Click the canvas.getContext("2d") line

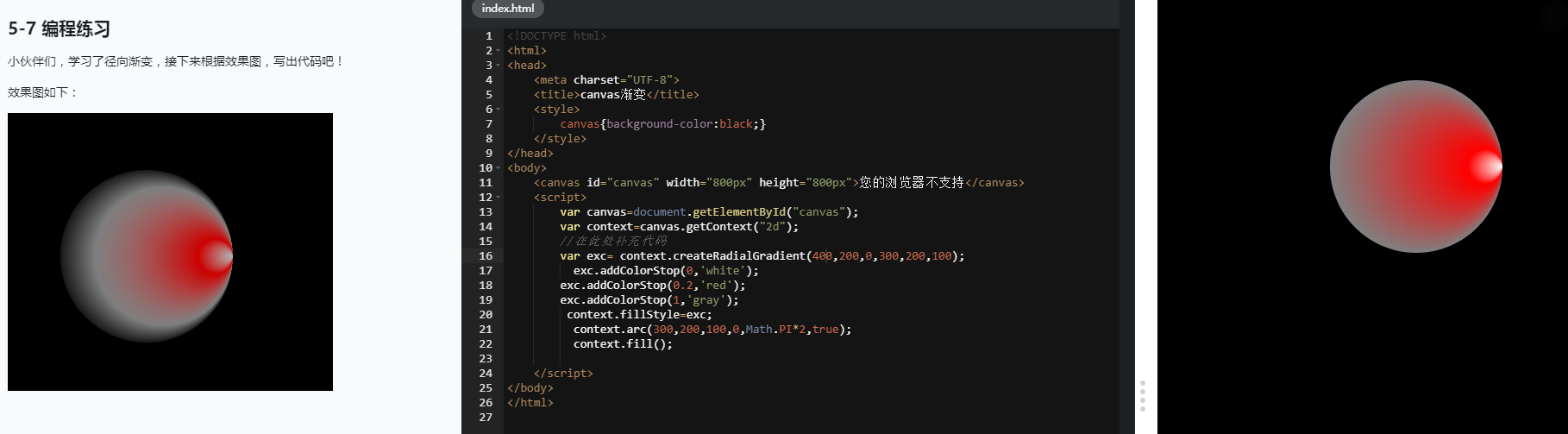coord(680,227)
